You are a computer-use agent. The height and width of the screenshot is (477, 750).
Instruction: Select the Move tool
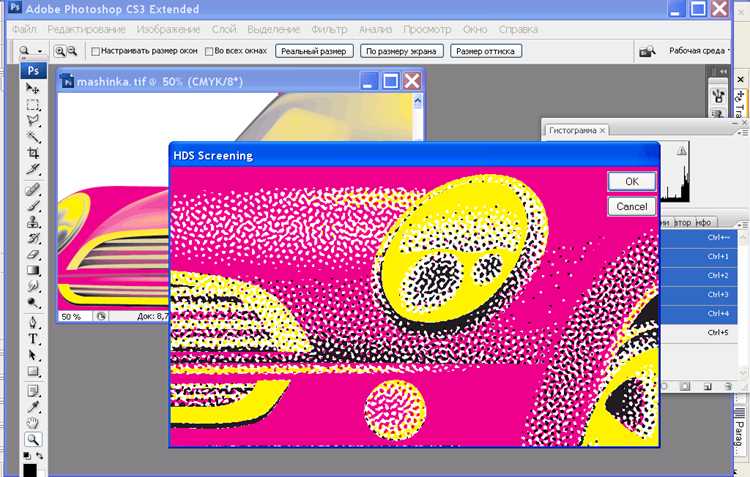click(x=33, y=89)
